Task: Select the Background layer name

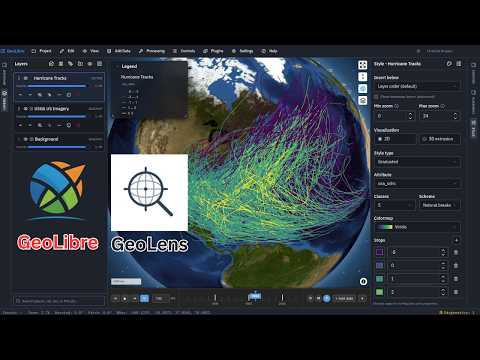Action: [46, 139]
